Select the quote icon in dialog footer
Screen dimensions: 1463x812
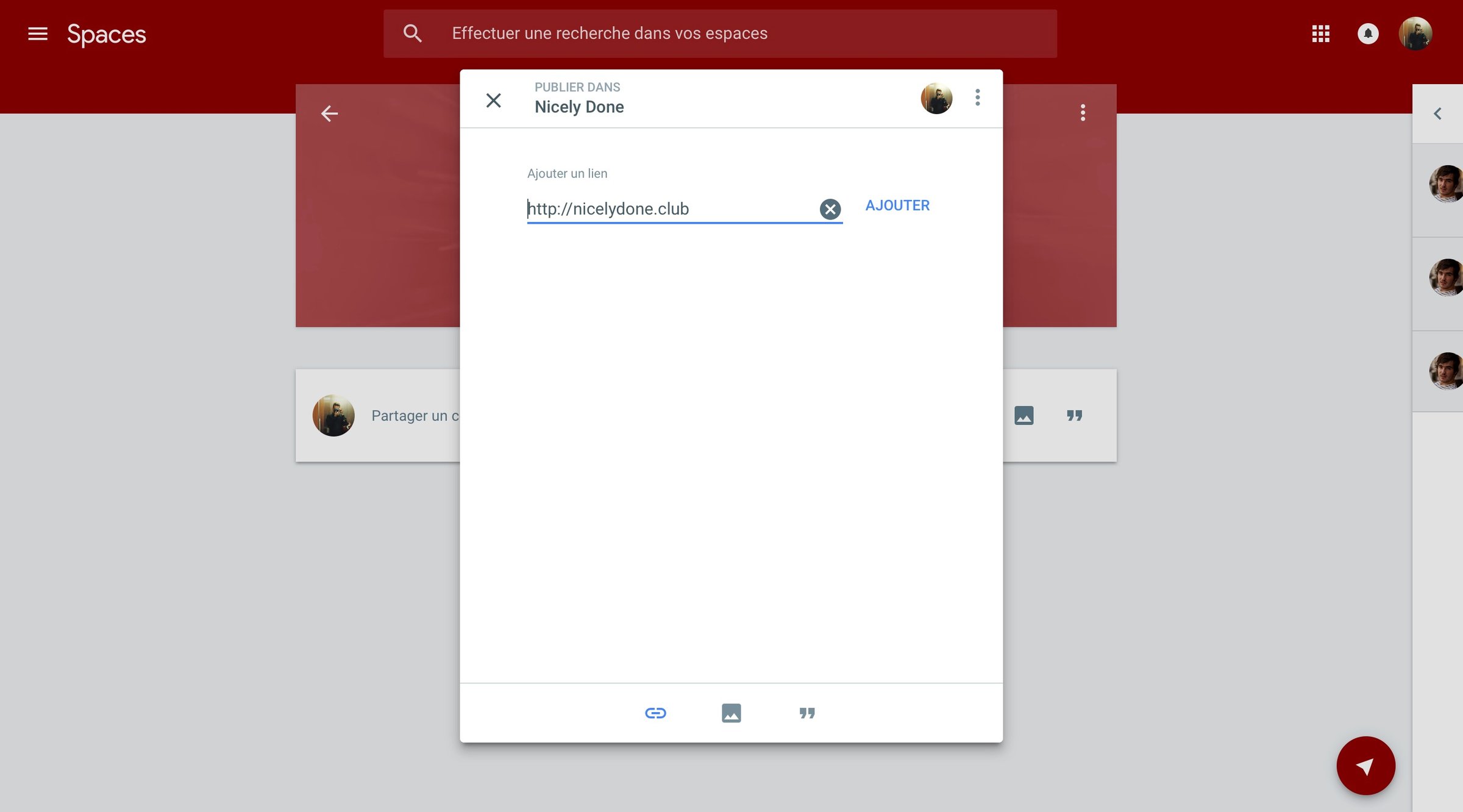(807, 713)
